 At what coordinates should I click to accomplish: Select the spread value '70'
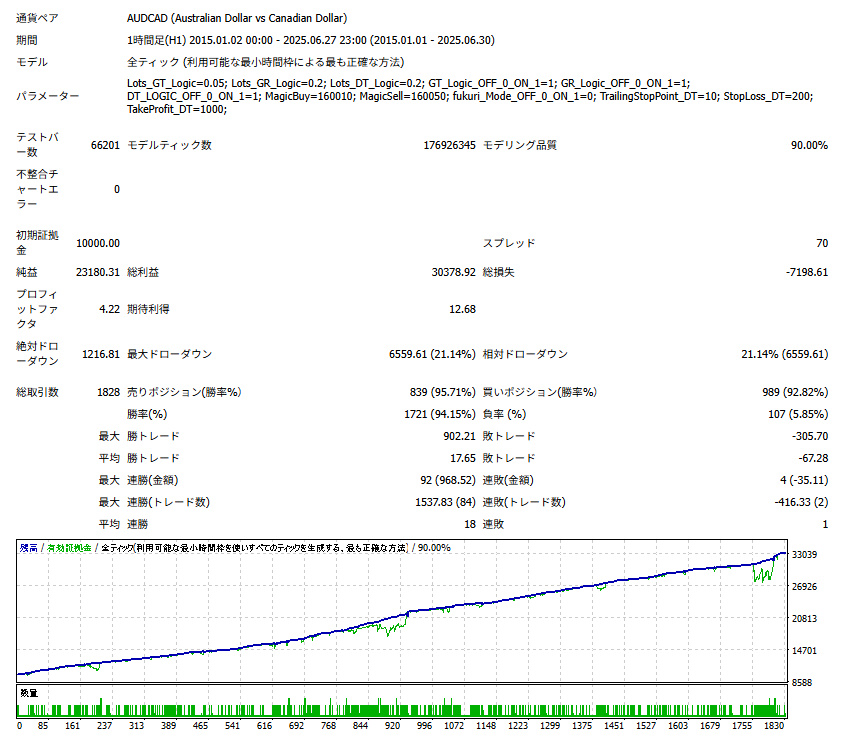tap(822, 243)
